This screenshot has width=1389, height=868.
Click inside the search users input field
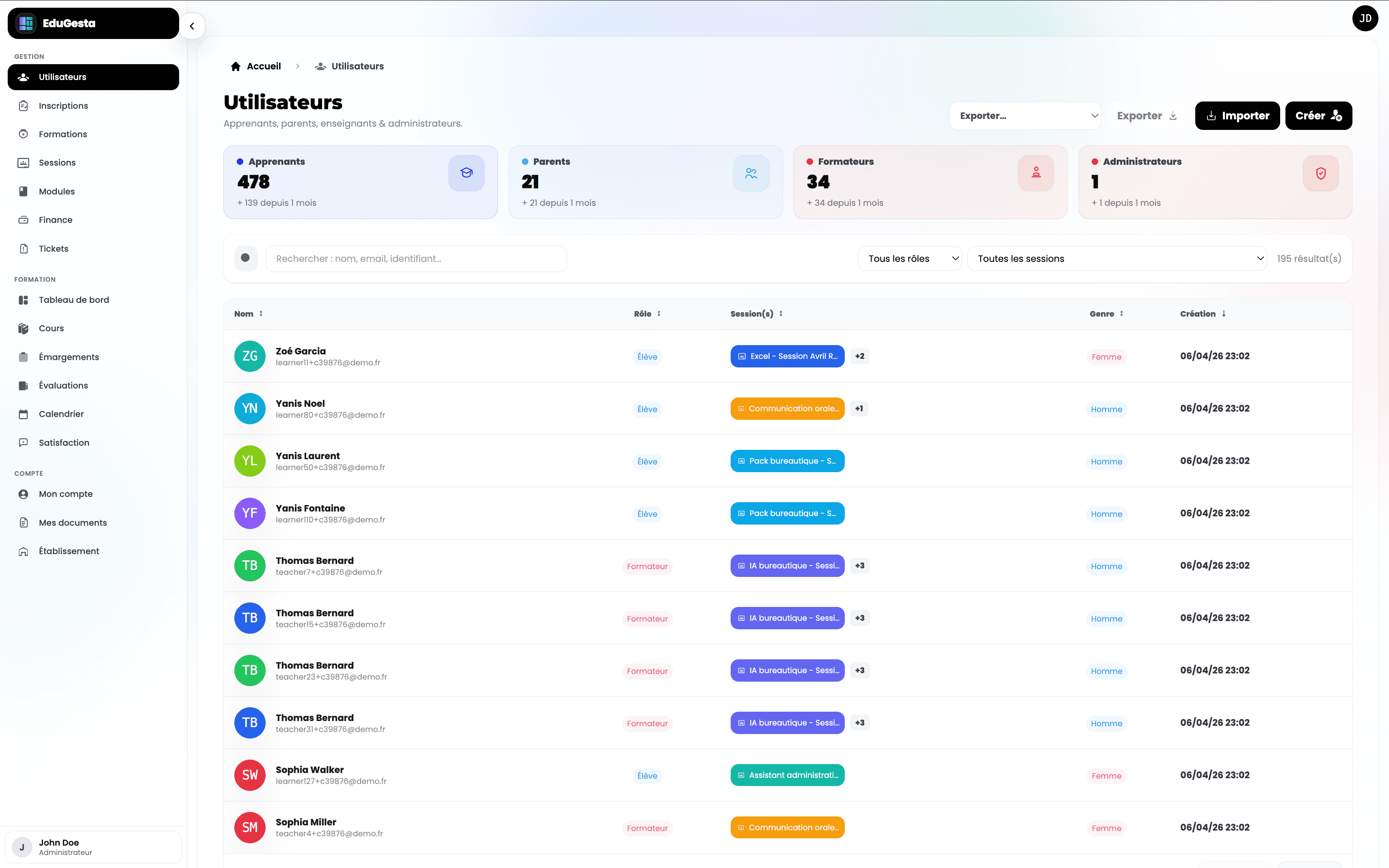pos(416,258)
